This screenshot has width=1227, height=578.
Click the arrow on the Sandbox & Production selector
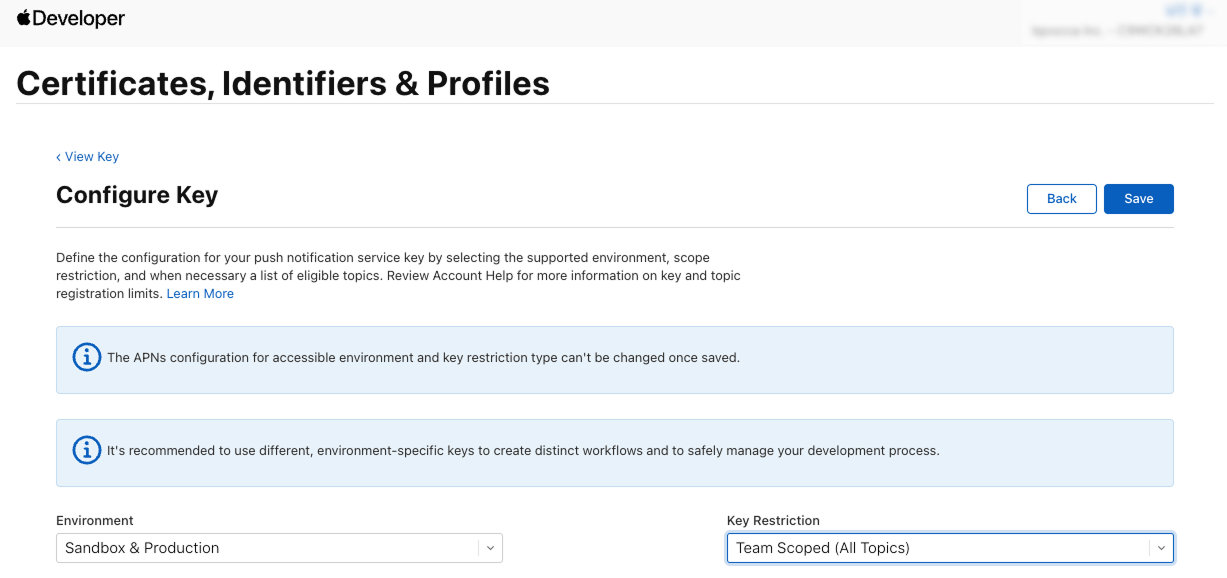489,548
